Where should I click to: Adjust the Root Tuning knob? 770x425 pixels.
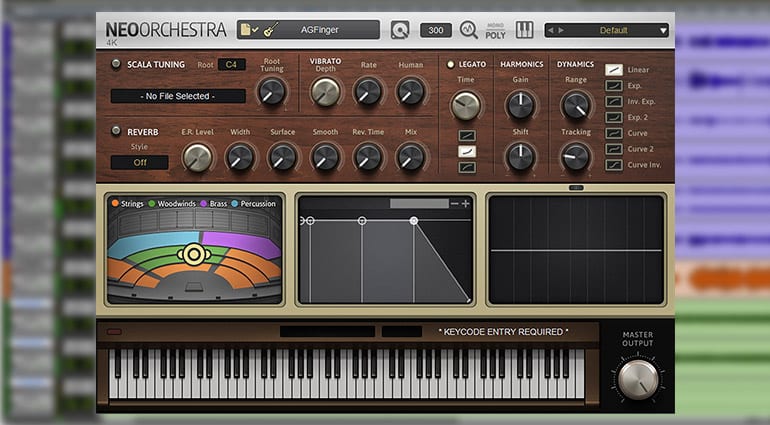(x=272, y=91)
